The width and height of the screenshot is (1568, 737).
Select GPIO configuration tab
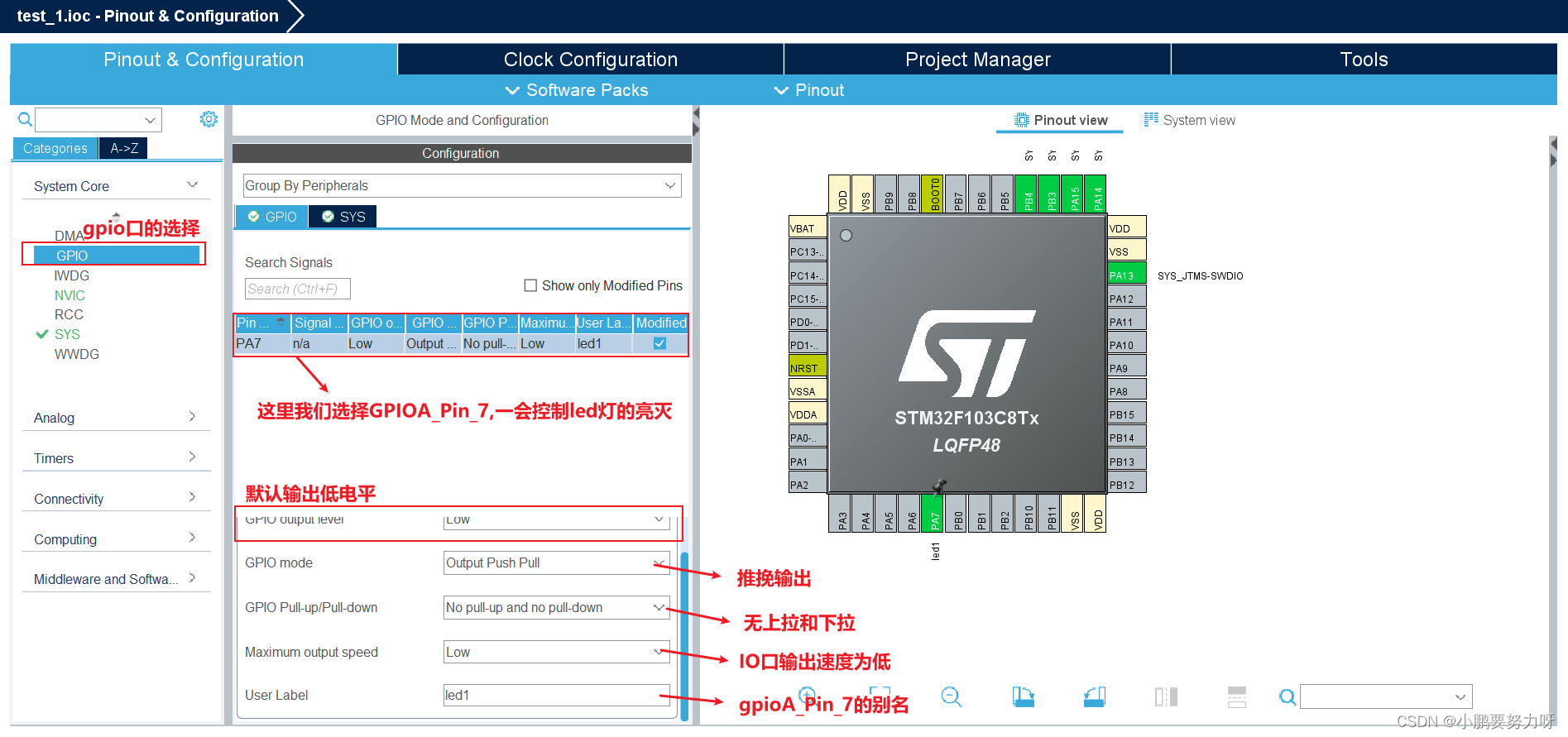coord(272,217)
